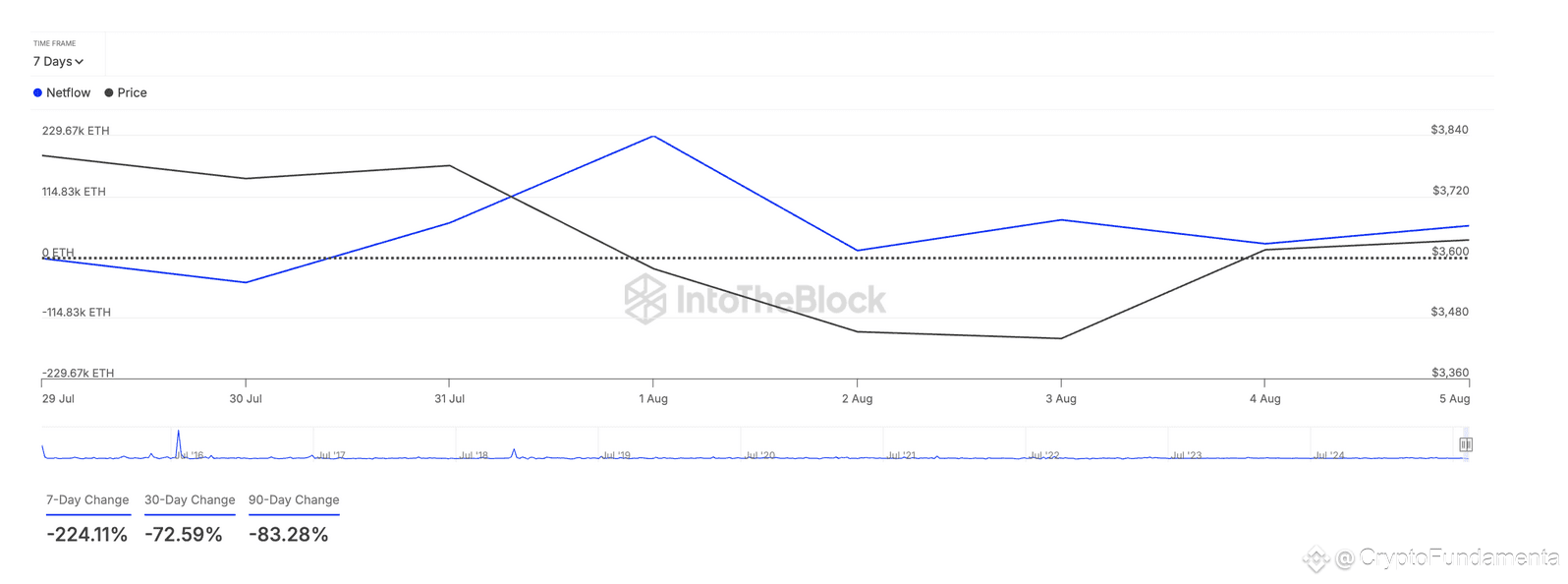Toggle the Netflow legend series
Image resolution: width=1568 pixels, height=584 pixels.
62,92
